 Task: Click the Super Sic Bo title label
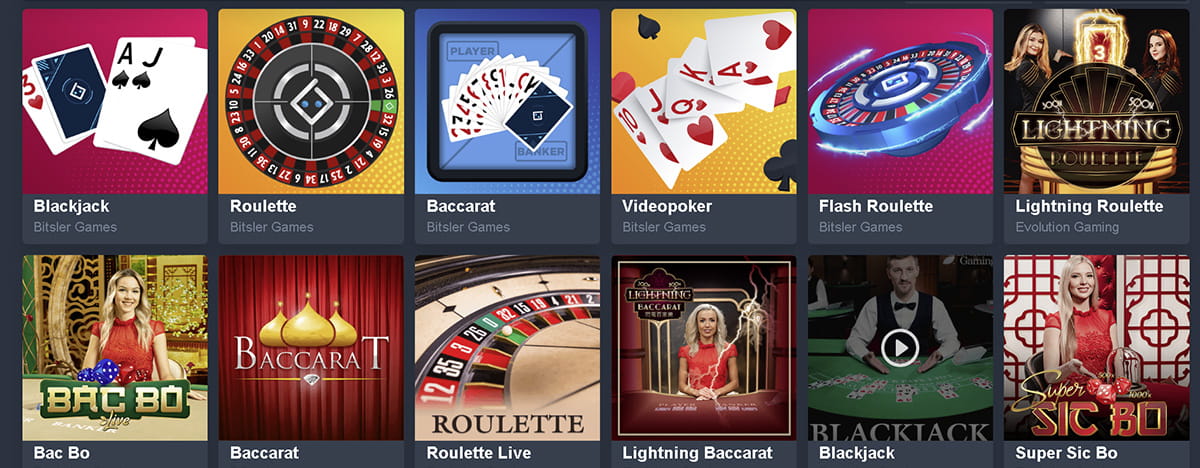[x=1066, y=453]
